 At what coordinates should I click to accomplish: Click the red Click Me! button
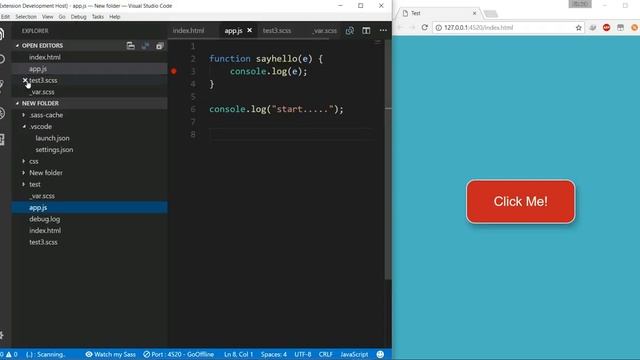520,202
